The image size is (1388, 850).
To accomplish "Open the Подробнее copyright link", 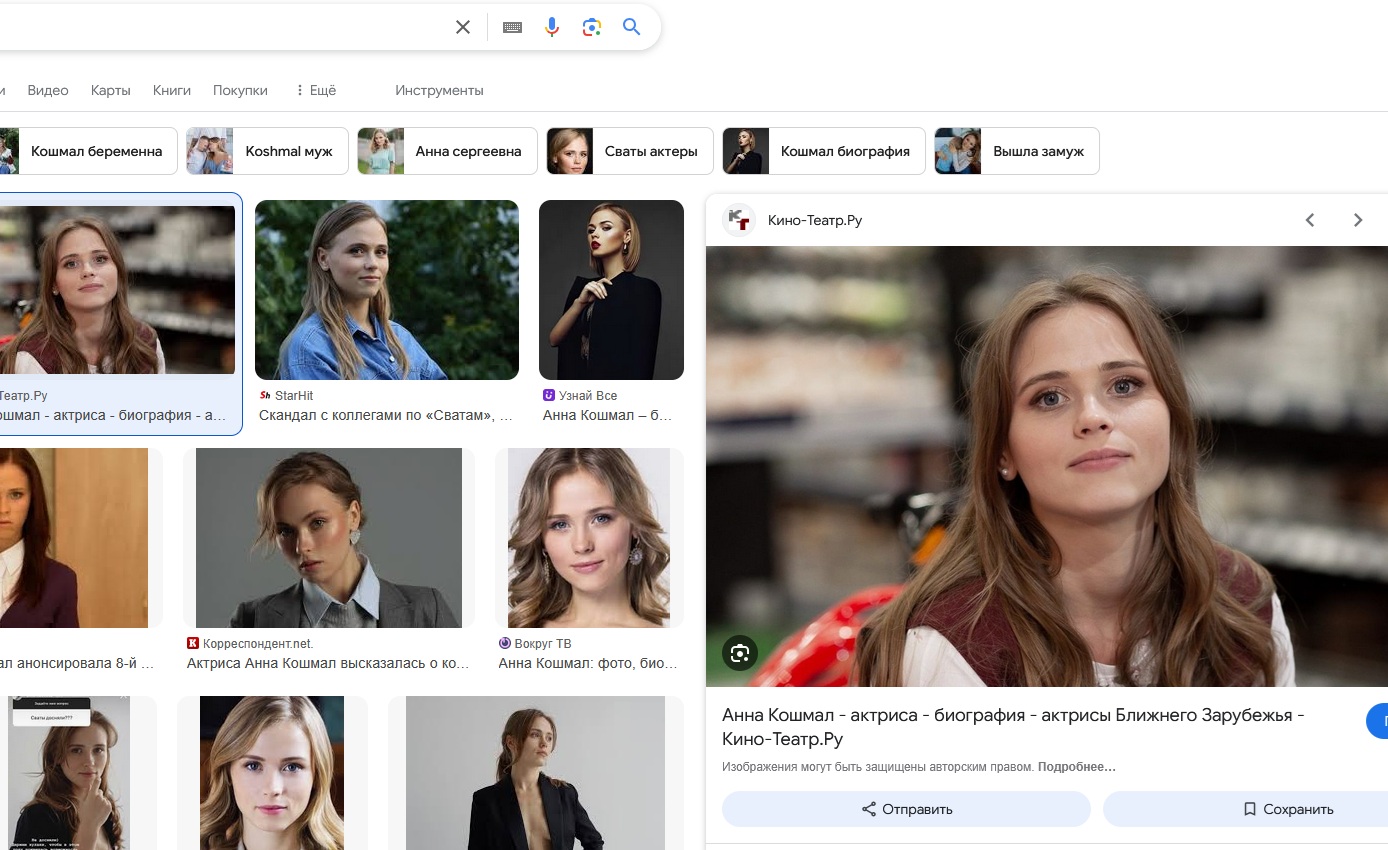I will click(1077, 767).
